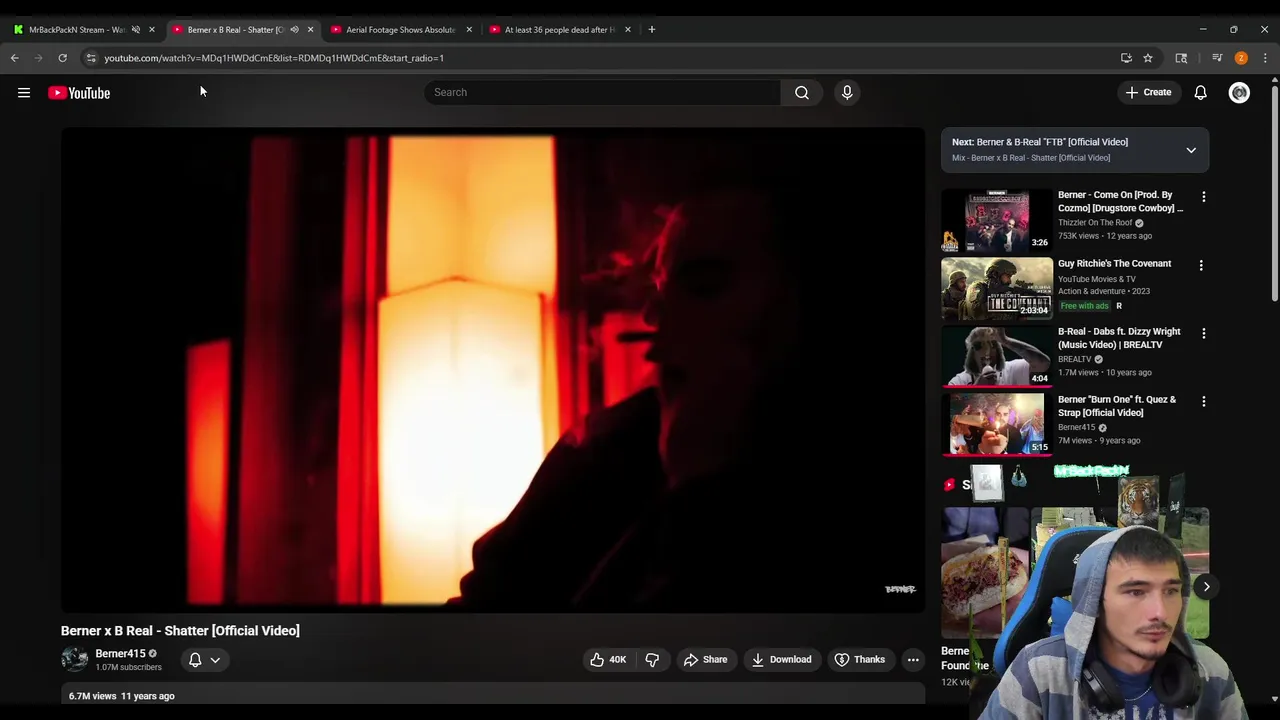Open the YouTube notifications bell

(1200, 92)
